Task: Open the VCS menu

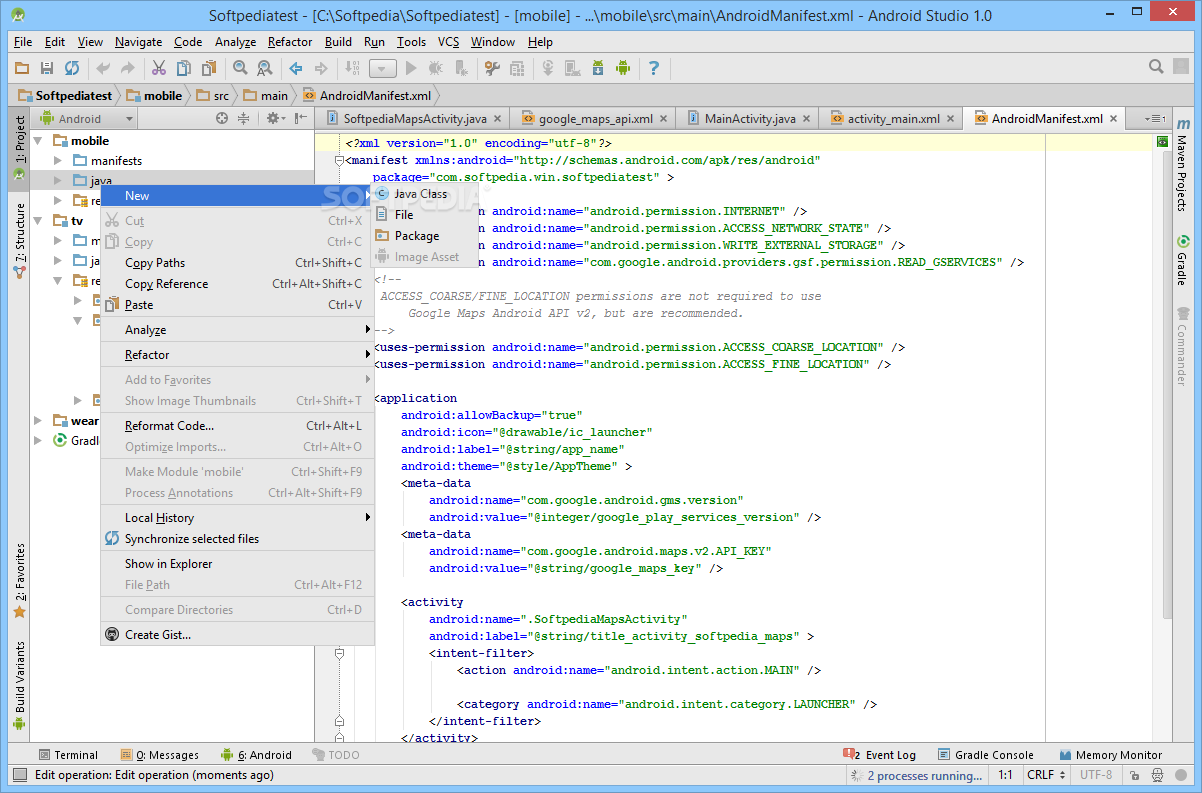Action: (449, 42)
